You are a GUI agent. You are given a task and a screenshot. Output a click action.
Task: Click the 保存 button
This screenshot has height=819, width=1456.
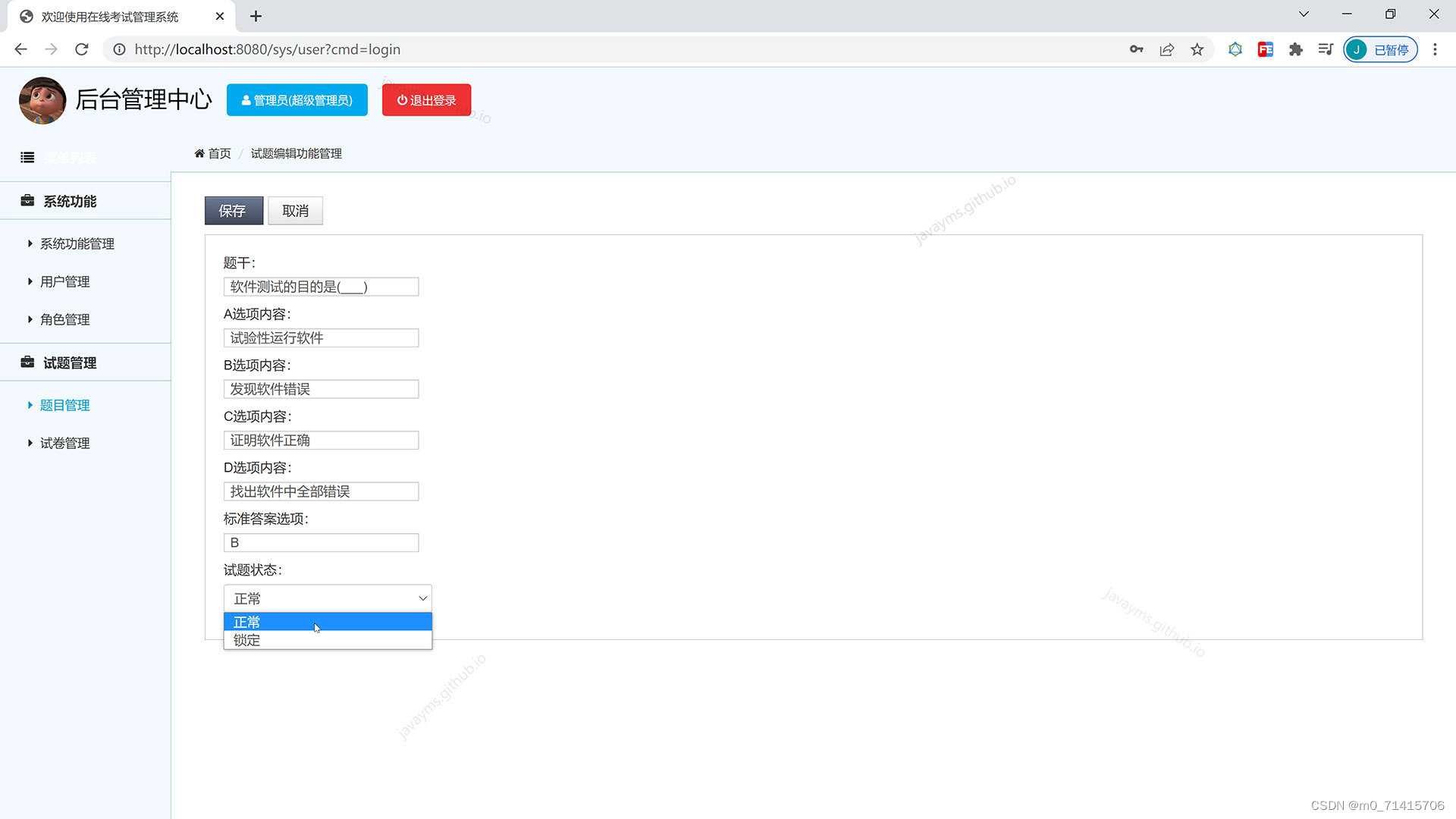pos(234,210)
